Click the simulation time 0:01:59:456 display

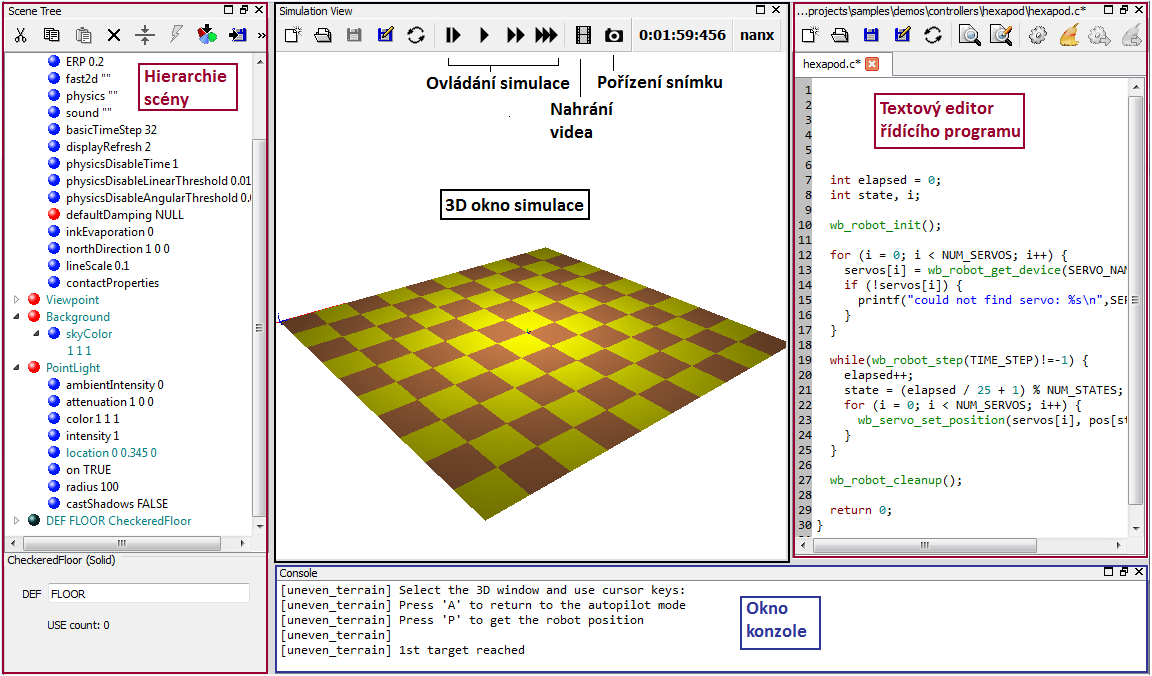pos(683,35)
